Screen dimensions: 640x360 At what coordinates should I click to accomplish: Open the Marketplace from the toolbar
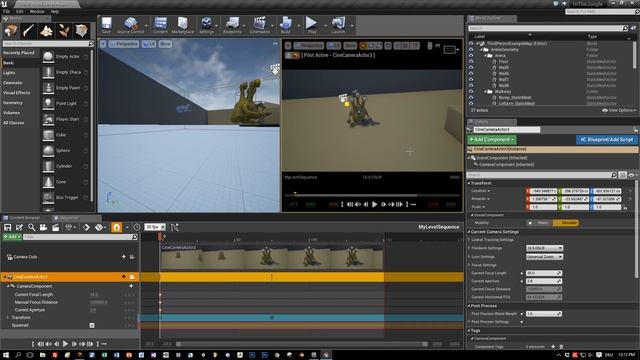tap(182, 25)
